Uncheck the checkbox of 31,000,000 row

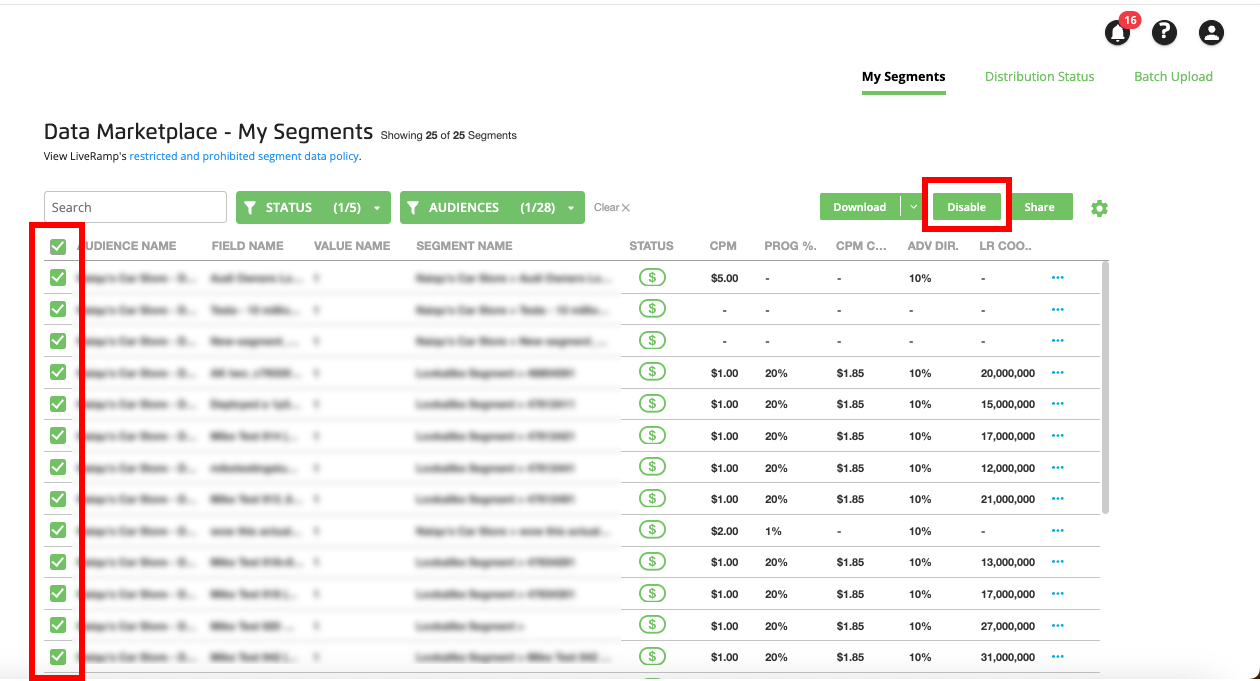[58, 657]
